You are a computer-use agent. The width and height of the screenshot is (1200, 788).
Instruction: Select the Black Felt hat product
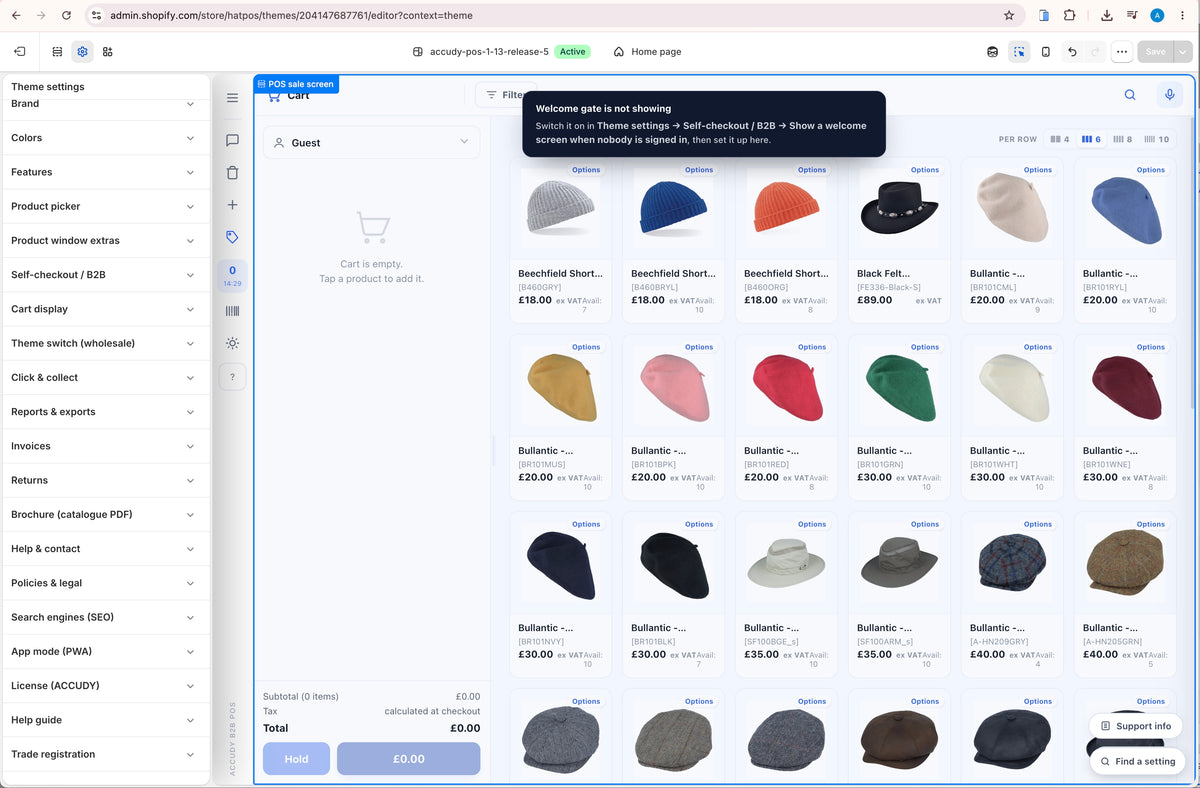900,240
